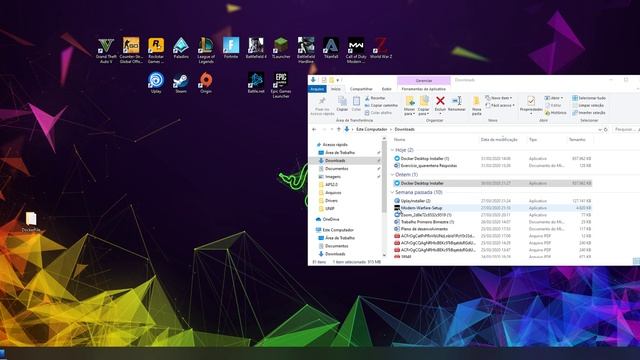Select the Battlefield 4 desktop icon
The width and height of the screenshot is (640, 360).
(256, 48)
